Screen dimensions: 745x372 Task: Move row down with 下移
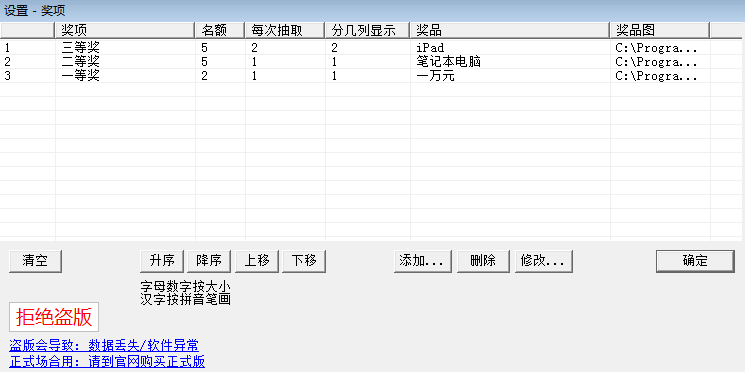pyautogui.click(x=304, y=261)
